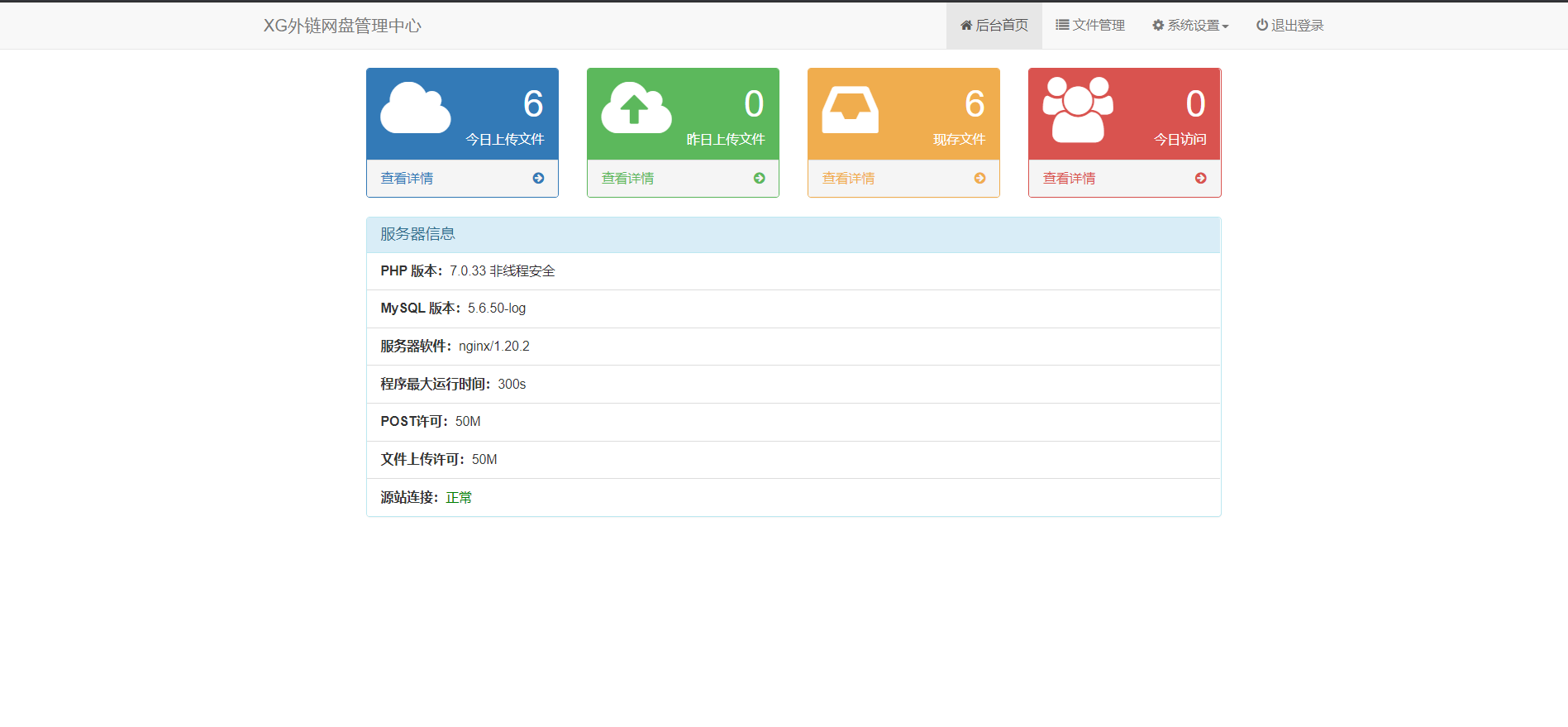Click the number 6 on 现存文件 card

[975, 104]
